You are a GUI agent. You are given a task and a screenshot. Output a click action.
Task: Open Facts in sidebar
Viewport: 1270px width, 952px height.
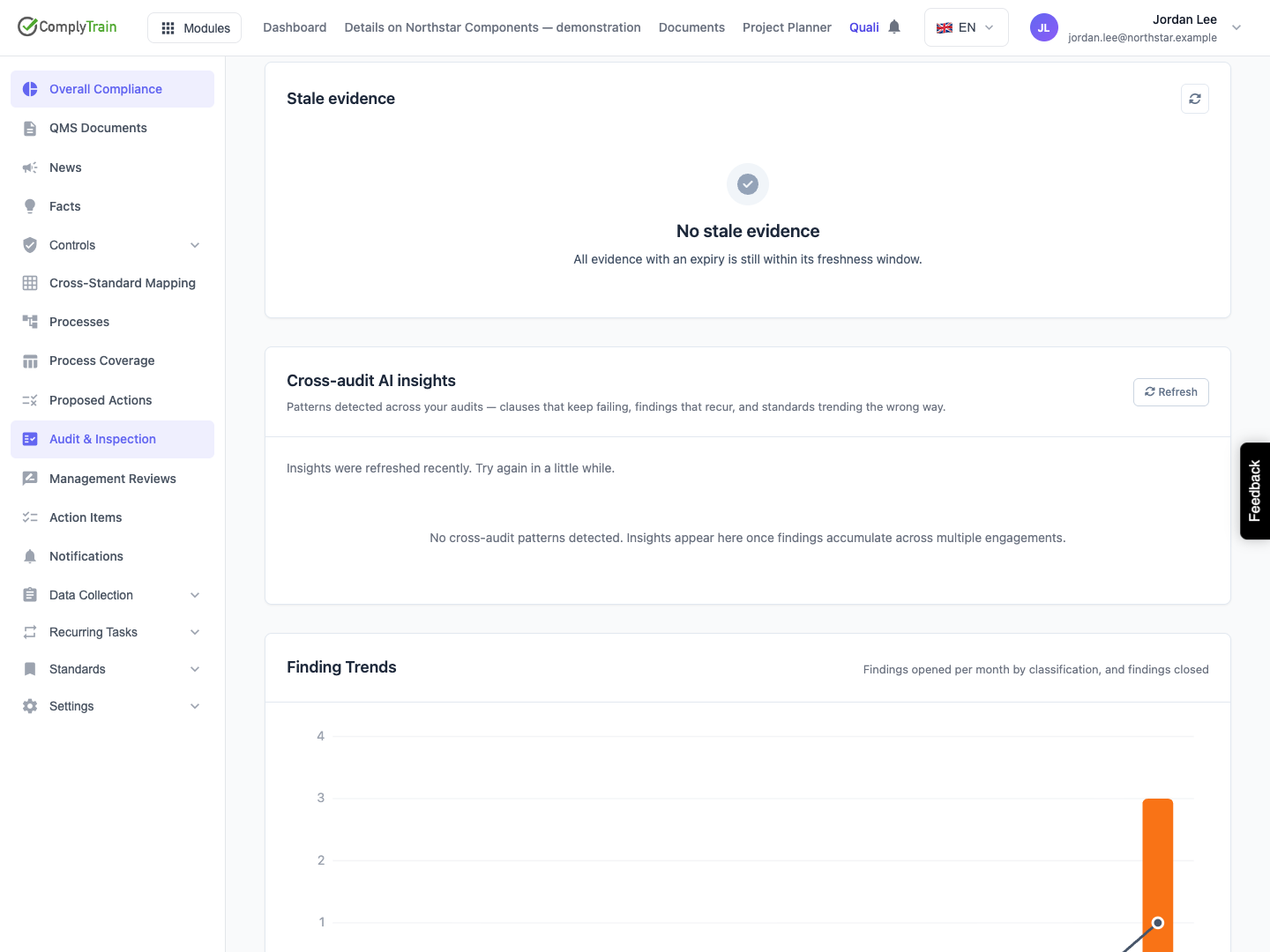(112, 206)
